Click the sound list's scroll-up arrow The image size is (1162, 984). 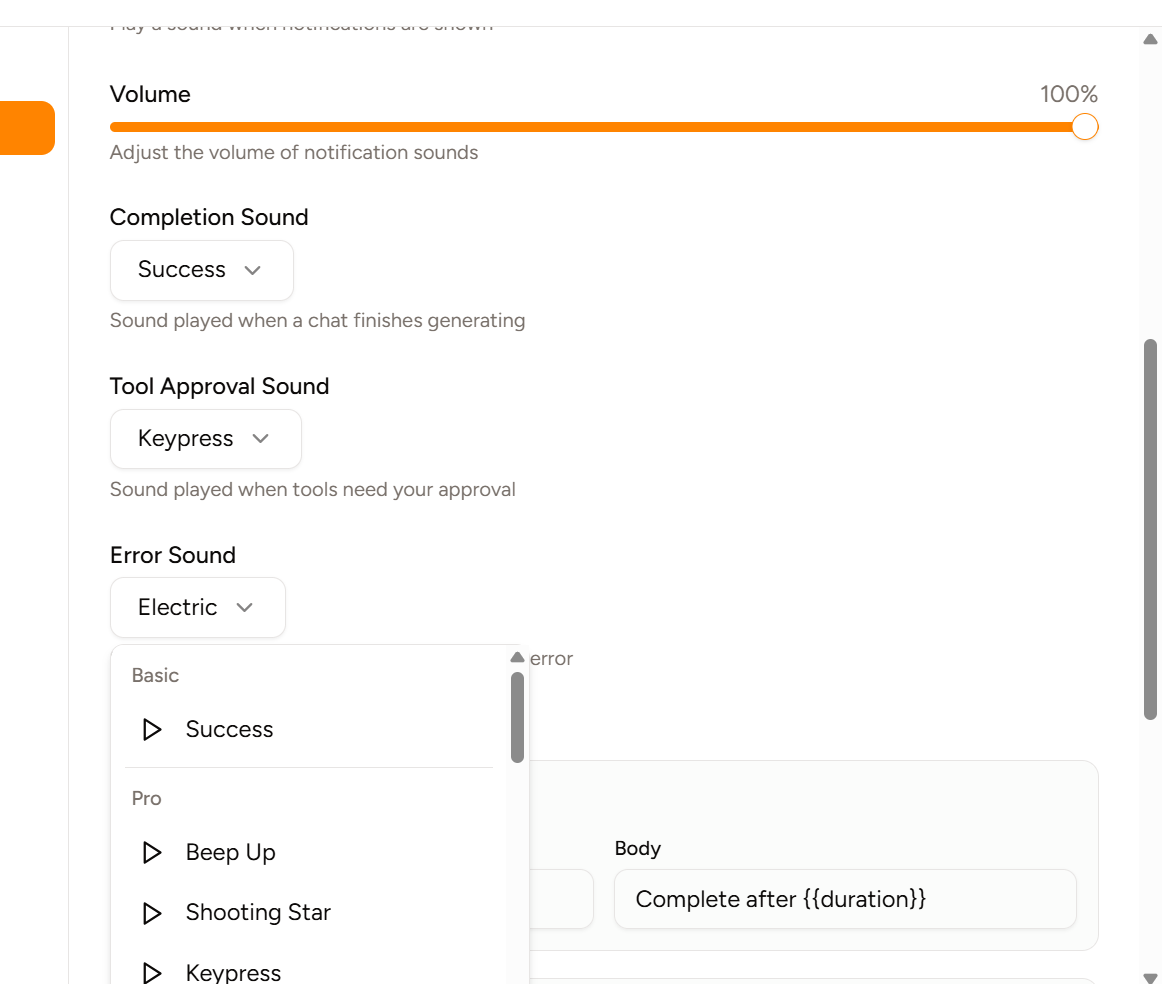coord(517,657)
